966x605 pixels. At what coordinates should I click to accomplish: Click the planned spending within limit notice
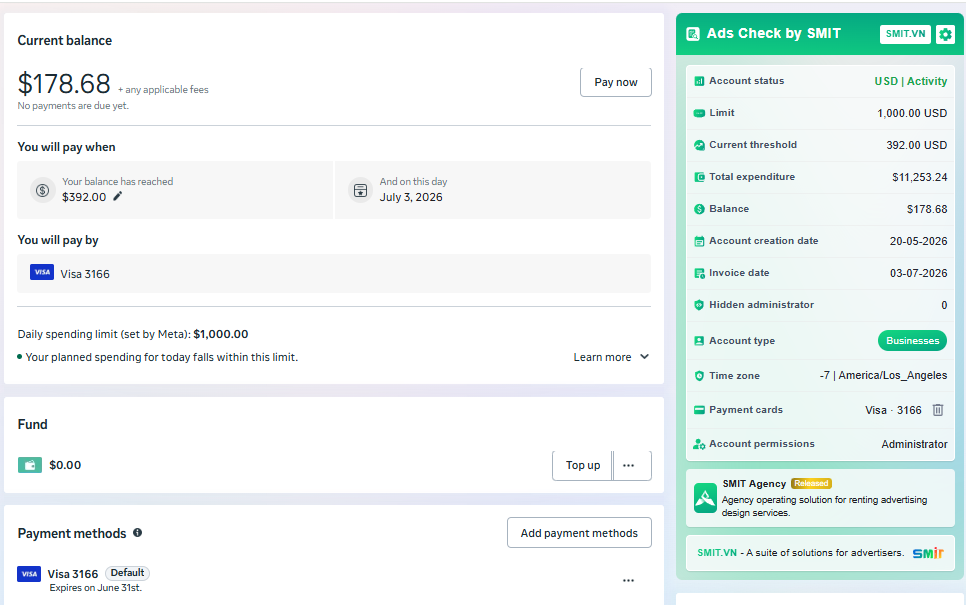tap(161, 357)
